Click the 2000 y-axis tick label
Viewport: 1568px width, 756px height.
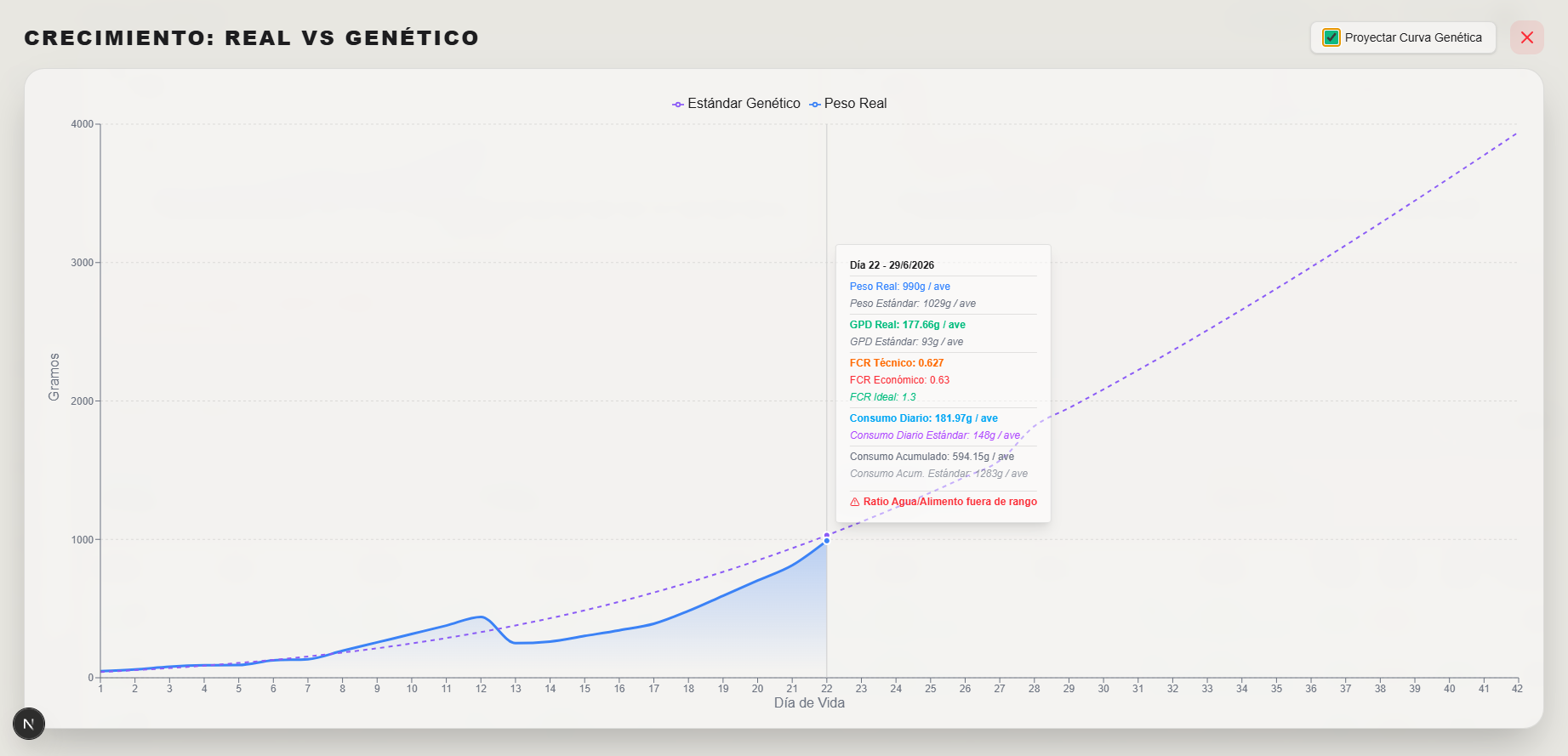[83, 401]
